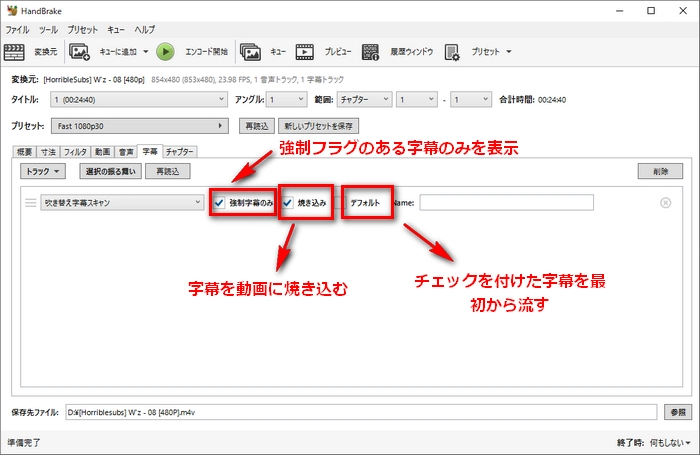Click the 新しいプリセットを保存 button
Image resolution: width=700 pixels, height=455 pixels.
click(317, 126)
